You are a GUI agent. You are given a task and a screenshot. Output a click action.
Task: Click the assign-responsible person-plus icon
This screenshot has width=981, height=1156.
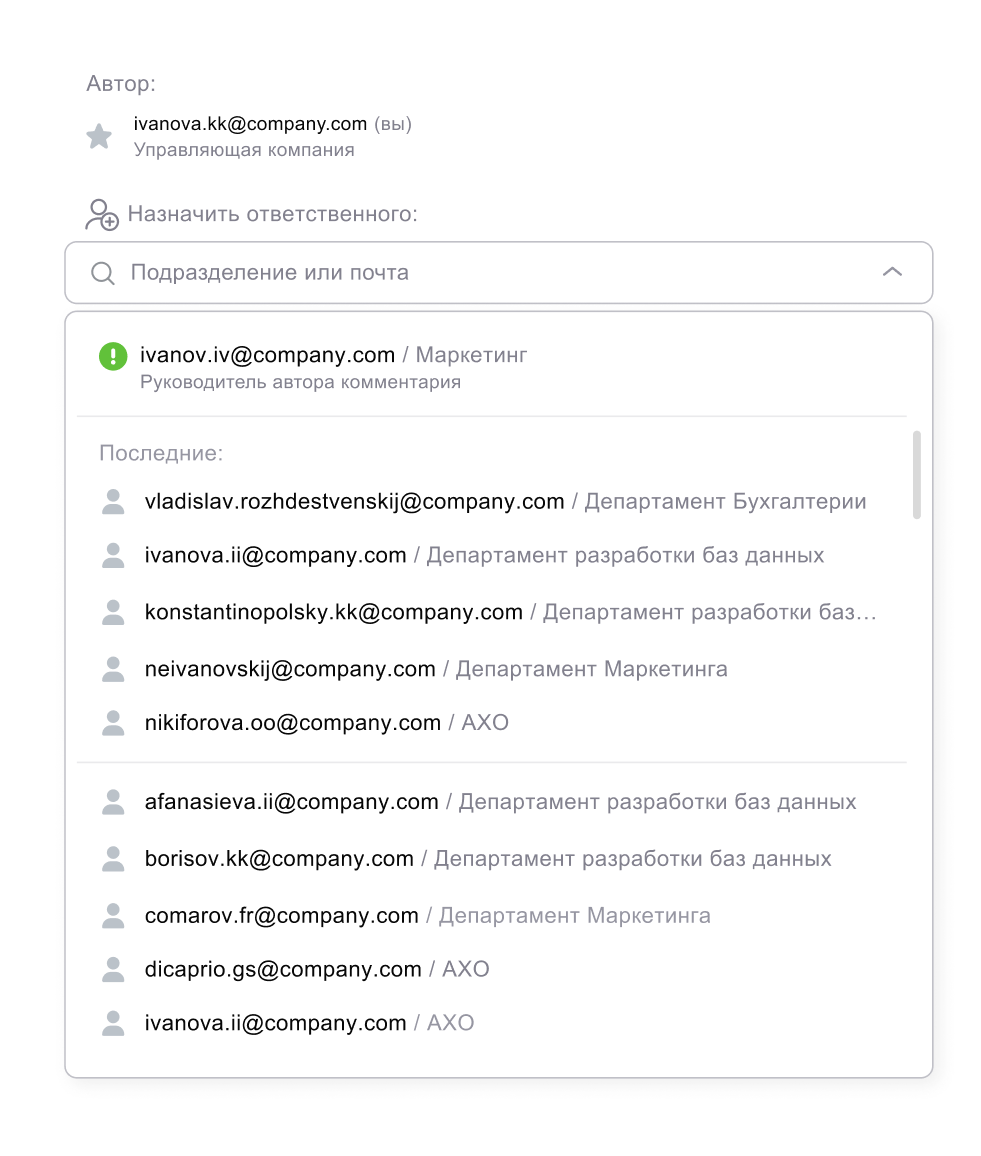point(102,215)
